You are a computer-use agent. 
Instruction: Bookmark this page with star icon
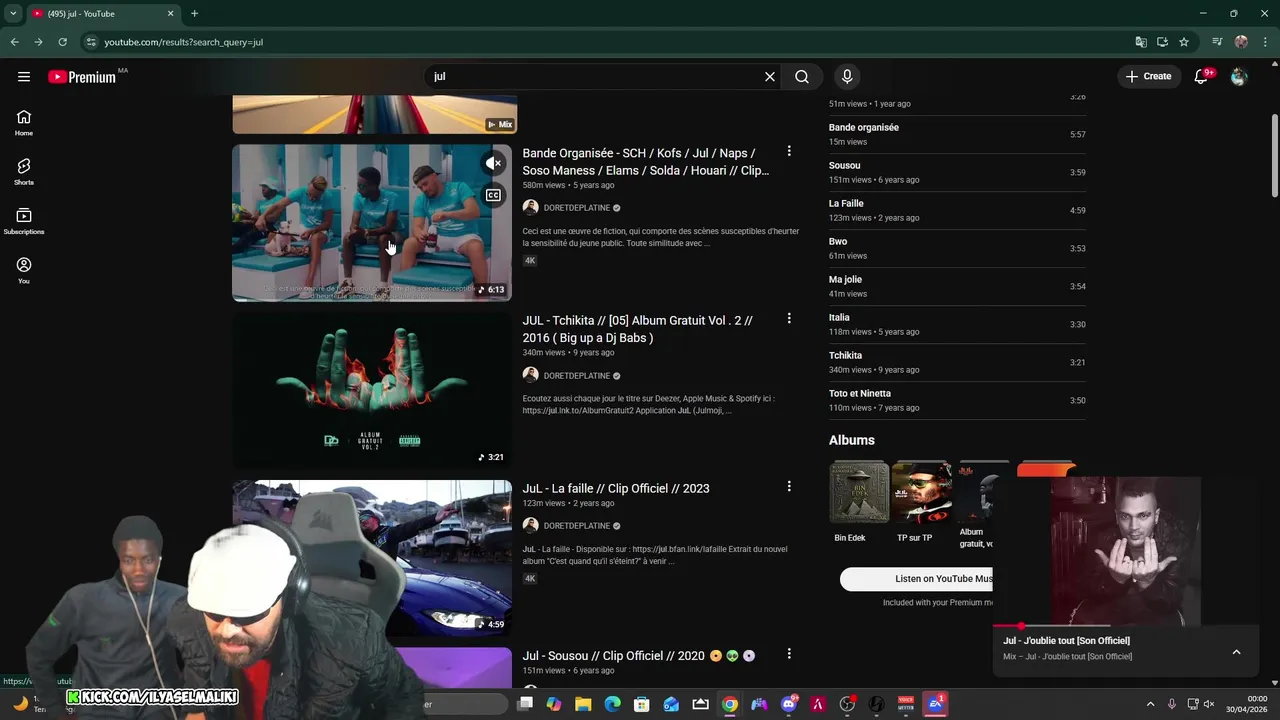[x=1184, y=42]
